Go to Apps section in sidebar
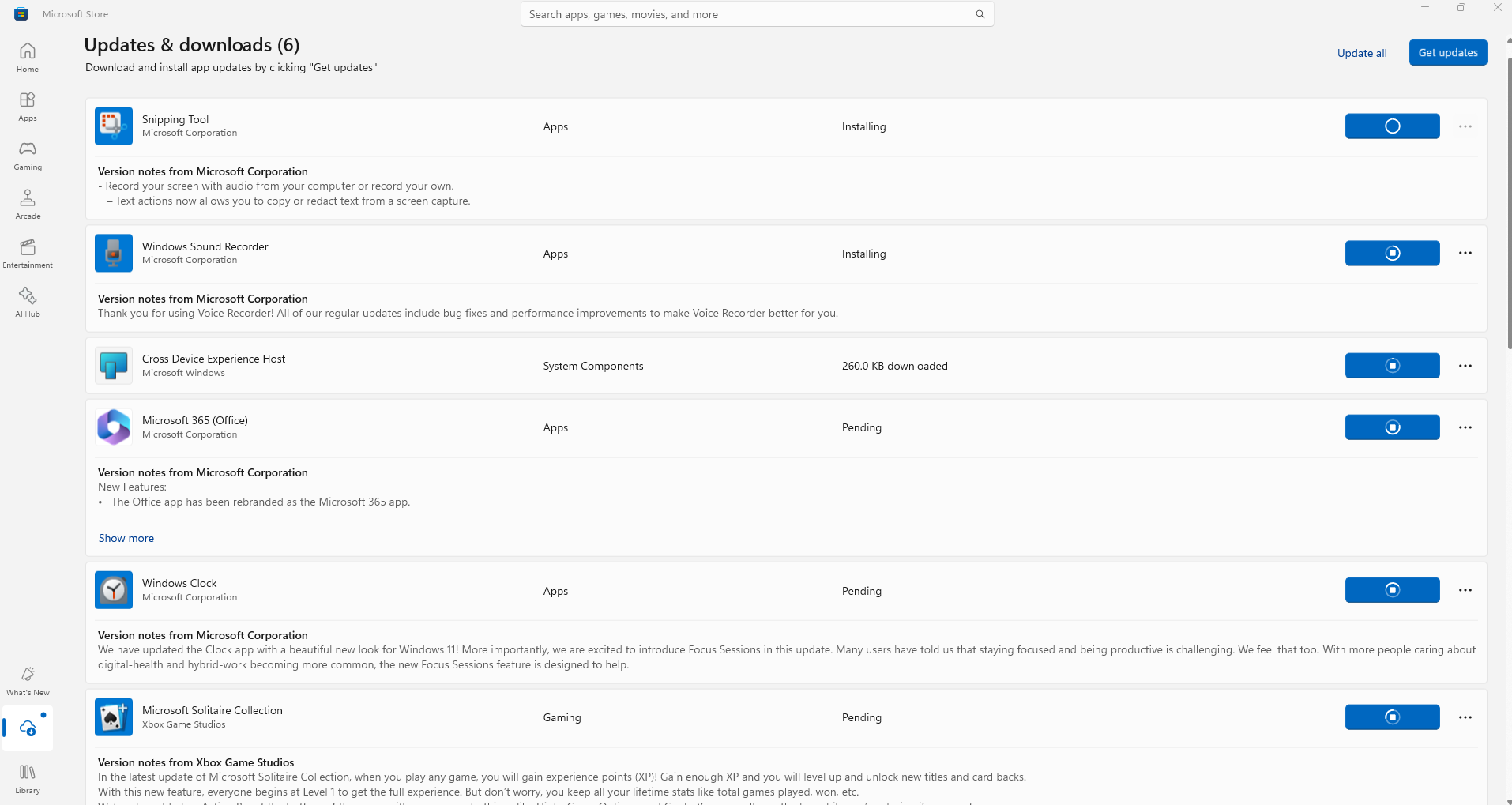Image resolution: width=1512 pixels, height=805 pixels. pos(28,107)
